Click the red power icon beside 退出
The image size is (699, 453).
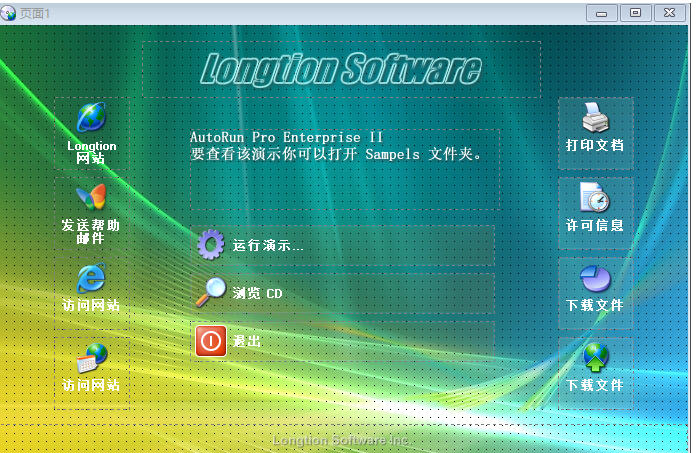pos(211,341)
